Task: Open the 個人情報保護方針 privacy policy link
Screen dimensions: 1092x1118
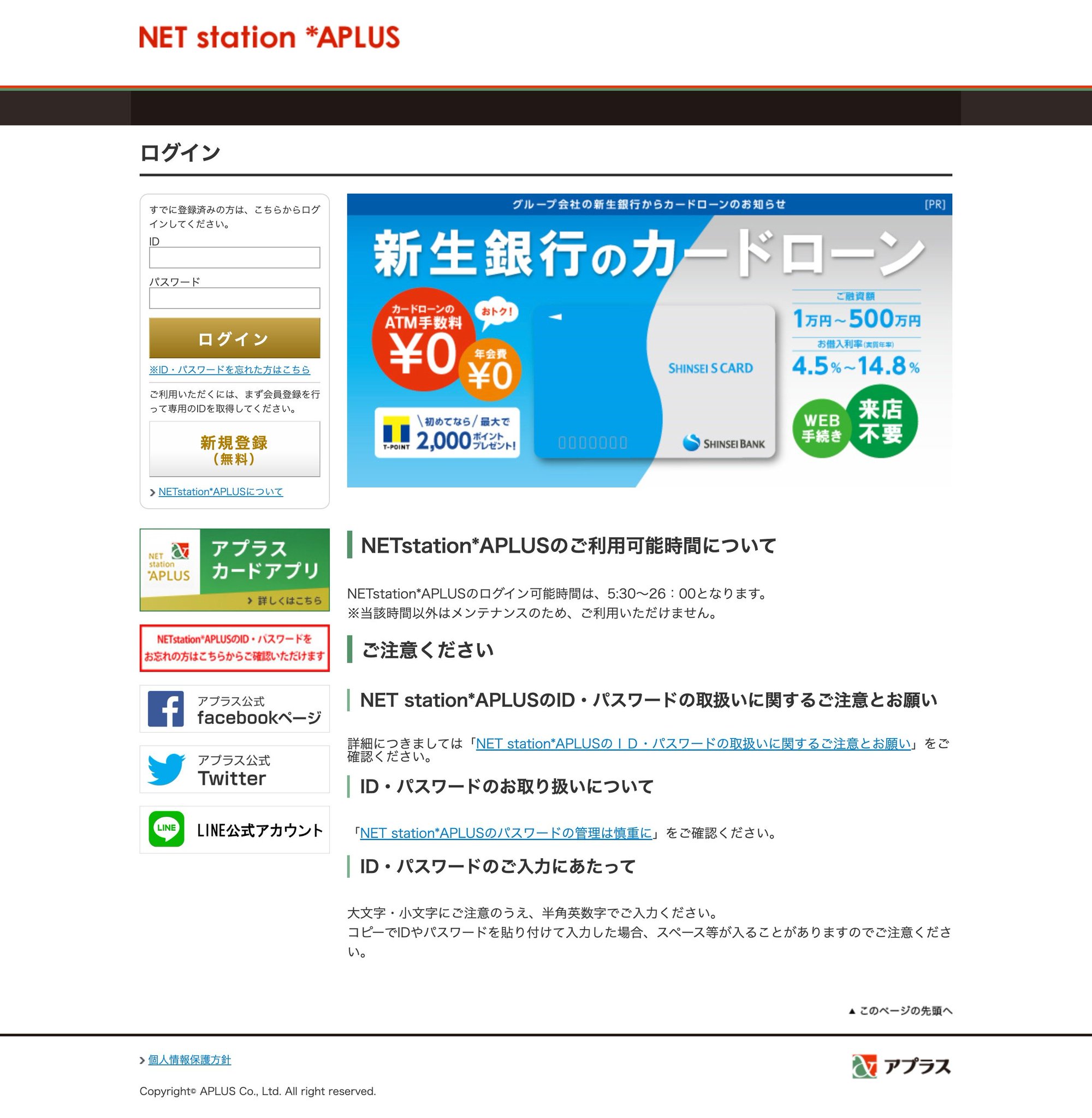Action: click(x=189, y=1060)
